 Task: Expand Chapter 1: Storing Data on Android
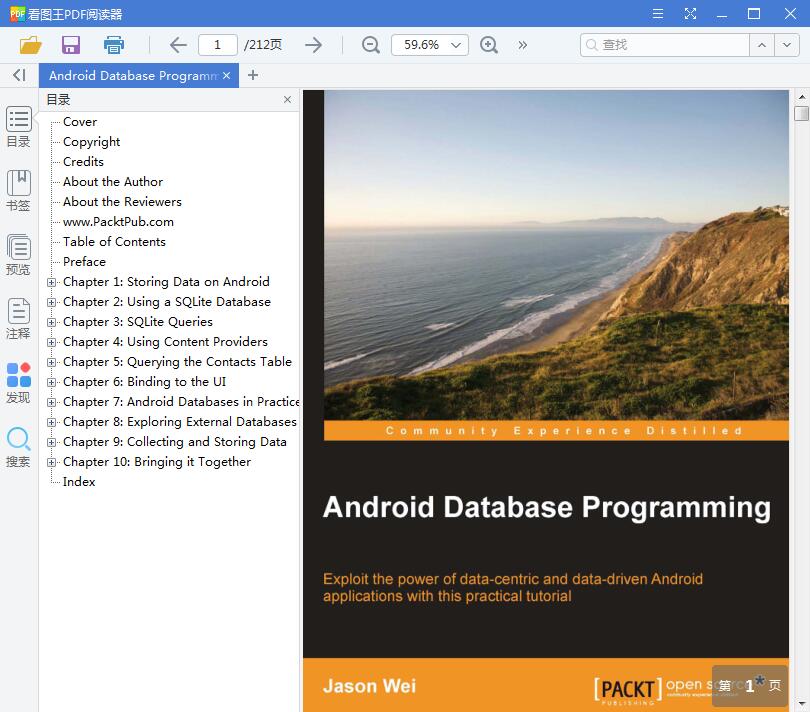(51, 282)
